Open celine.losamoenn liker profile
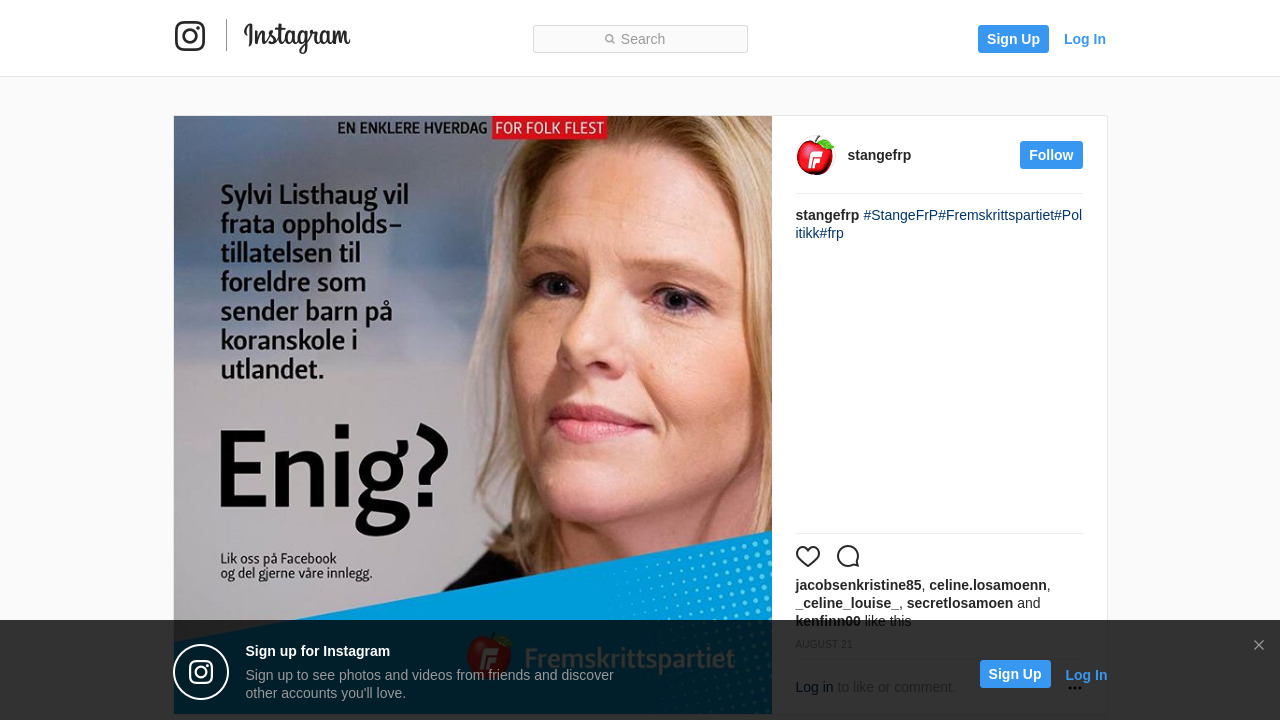Image resolution: width=1280 pixels, height=720 pixels. coord(988,585)
